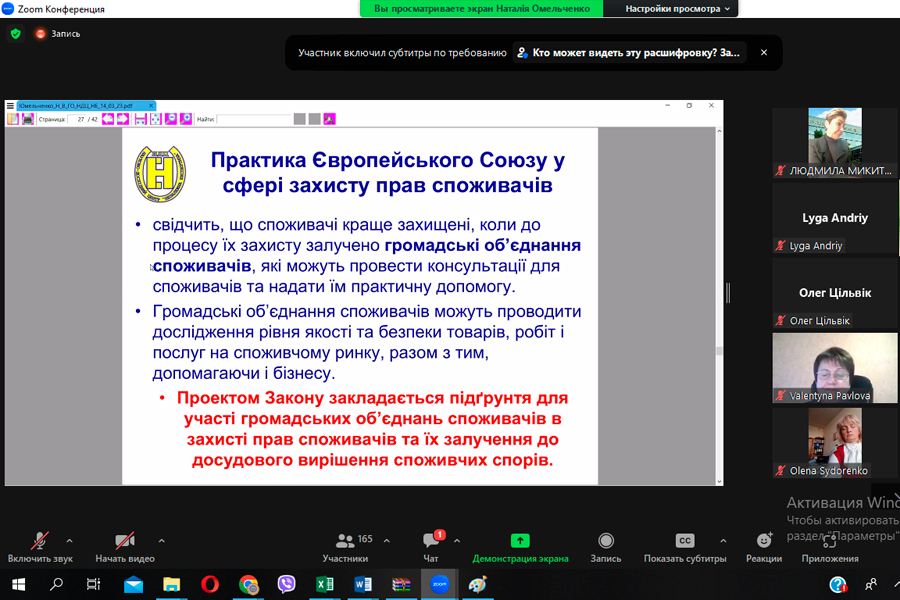Click the Найти search input field

(254, 119)
